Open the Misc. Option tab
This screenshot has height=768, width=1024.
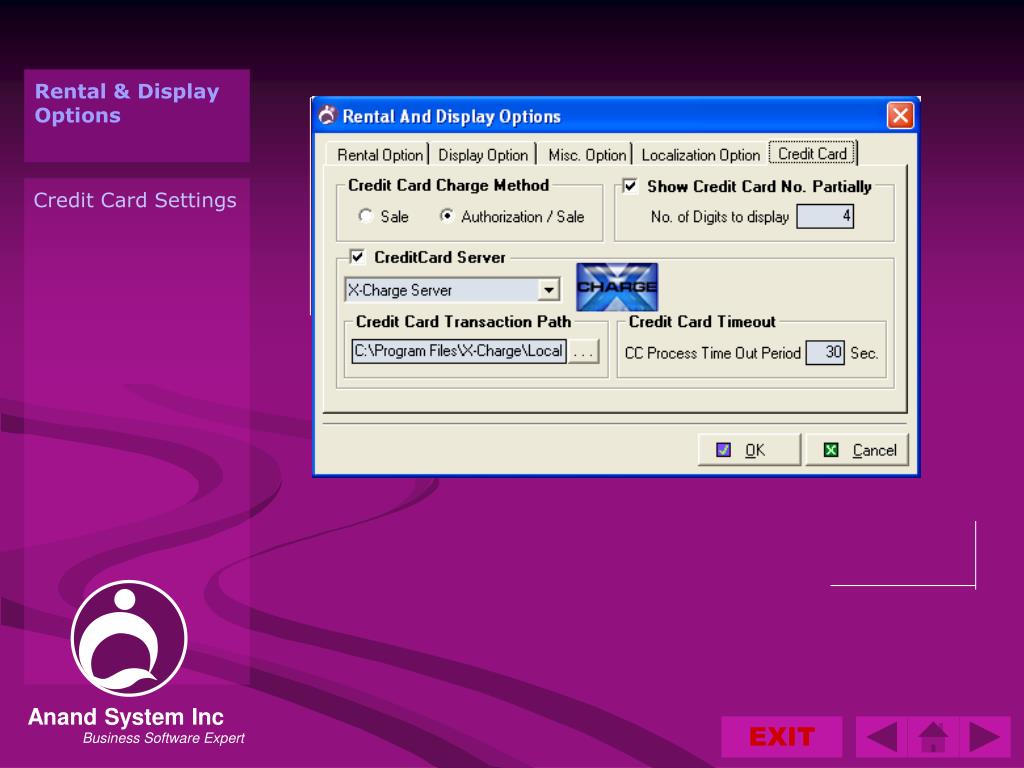coord(586,155)
